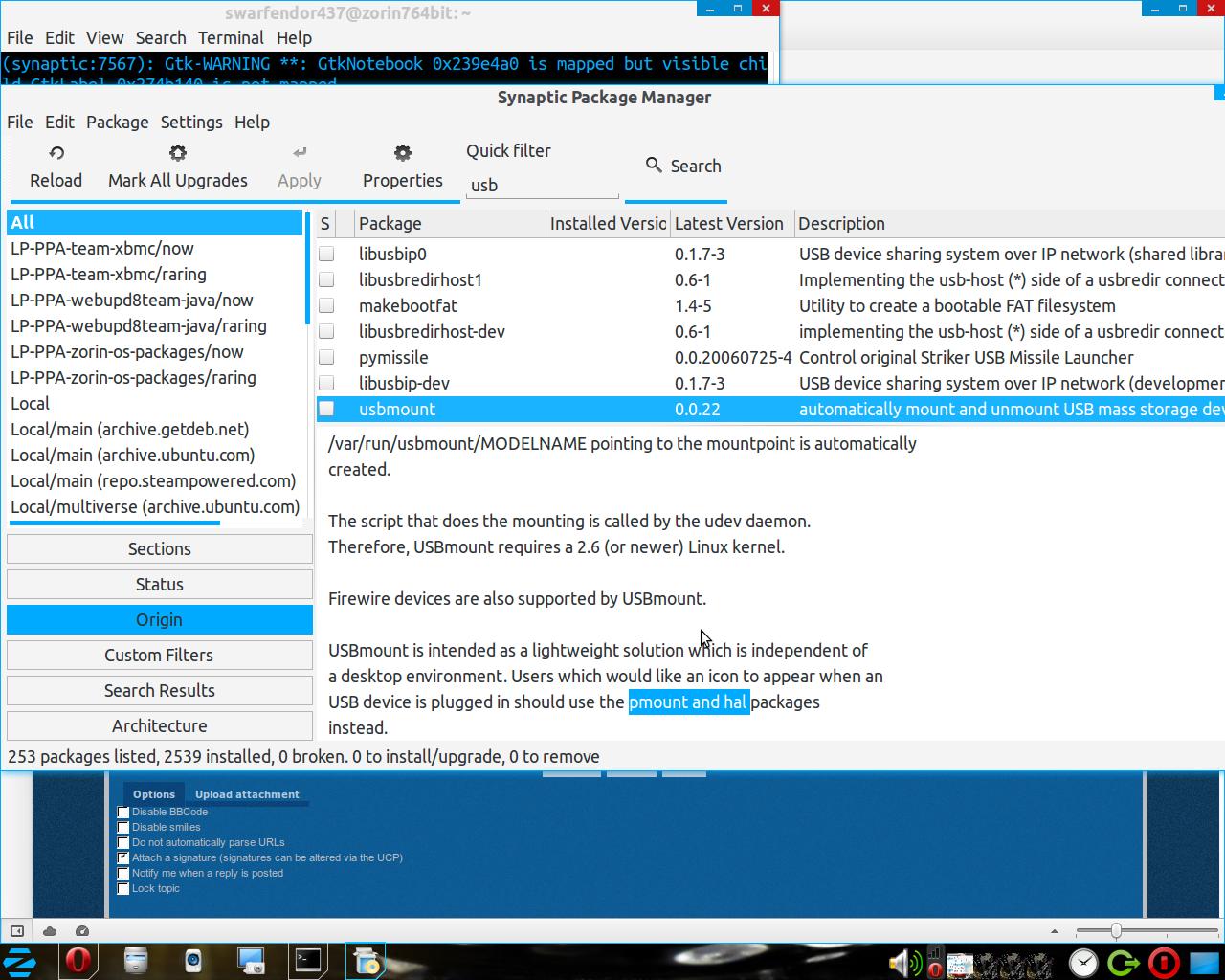Sort by the Installed Version column header
1225x980 pixels.
[x=608, y=223]
